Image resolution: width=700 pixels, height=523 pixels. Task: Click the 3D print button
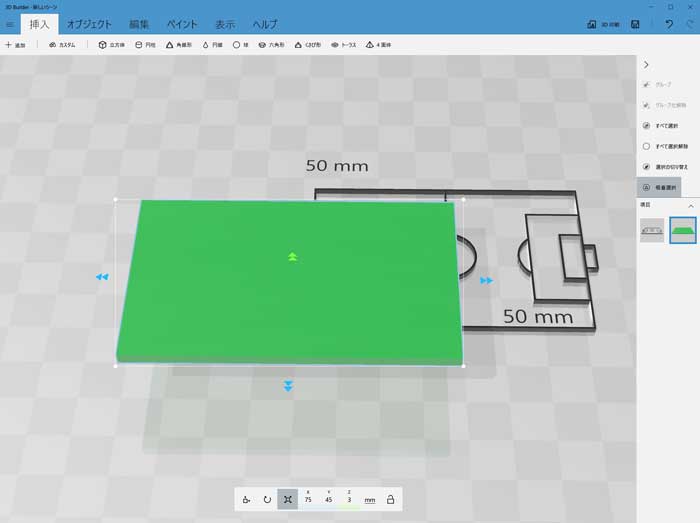point(603,25)
